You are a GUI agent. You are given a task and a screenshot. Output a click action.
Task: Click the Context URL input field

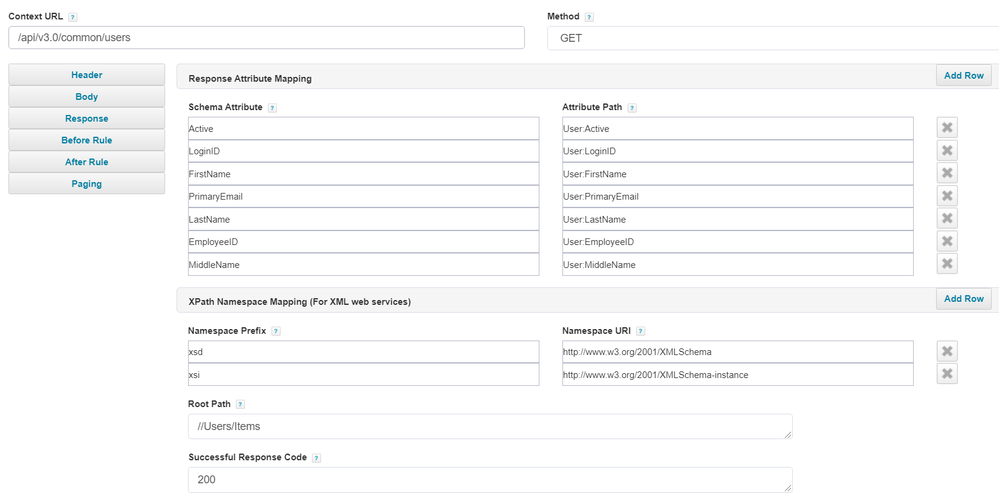pyautogui.click(x=266, y=38)
